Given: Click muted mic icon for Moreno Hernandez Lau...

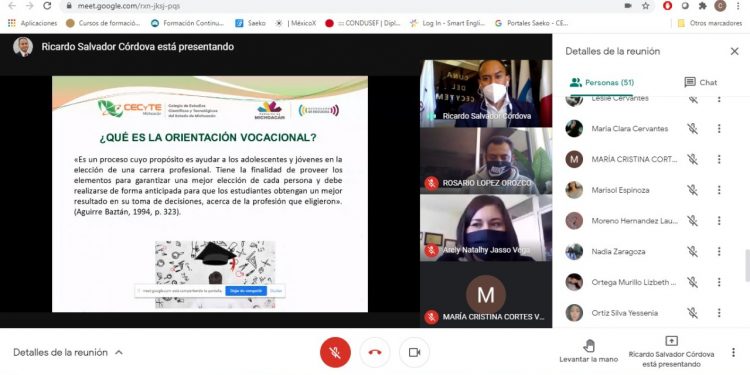Looking at the screenshot, I should (x=692, y=221).
